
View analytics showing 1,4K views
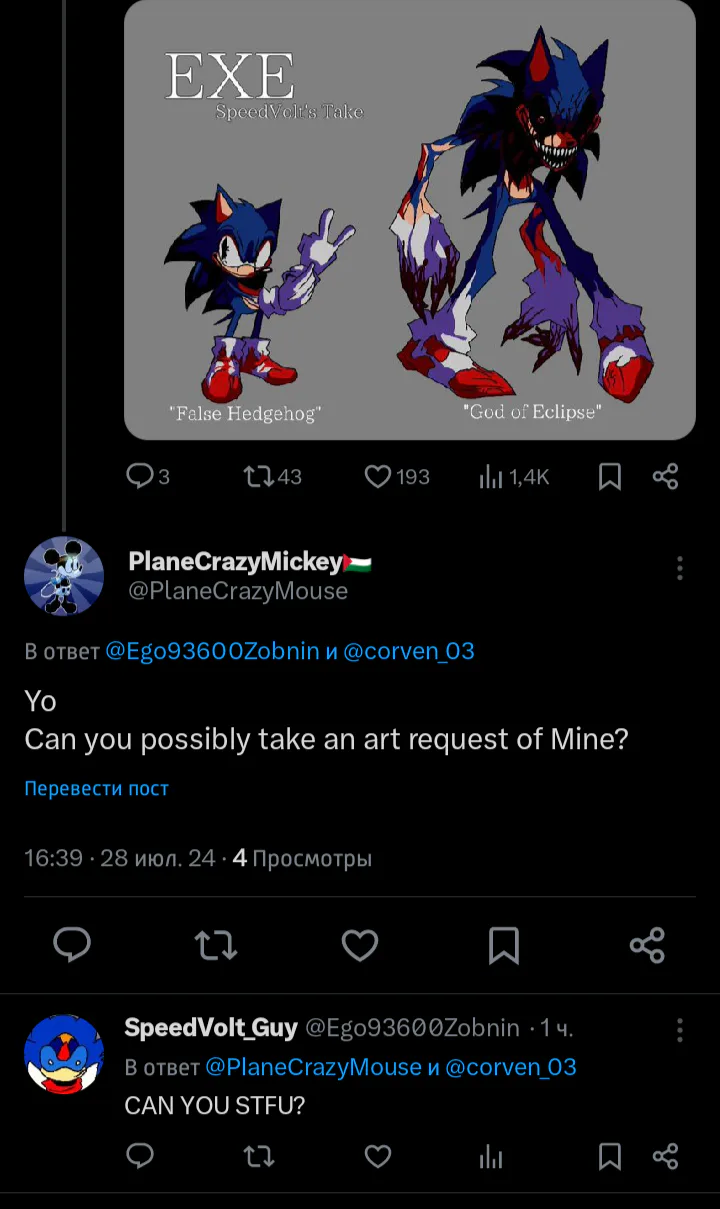(x=491, y=477)
